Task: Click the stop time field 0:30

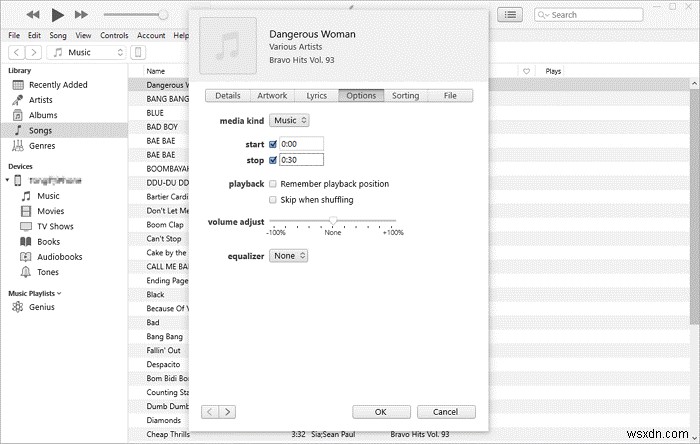Action: pyautogui.click(x=301, y=160)
